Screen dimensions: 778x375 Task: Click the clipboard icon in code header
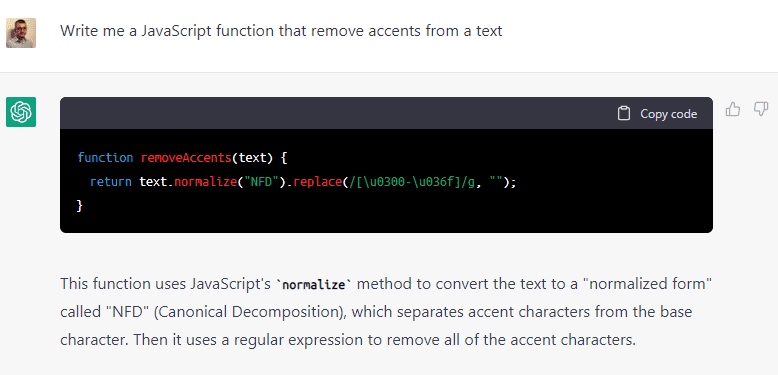pos(624,114)
